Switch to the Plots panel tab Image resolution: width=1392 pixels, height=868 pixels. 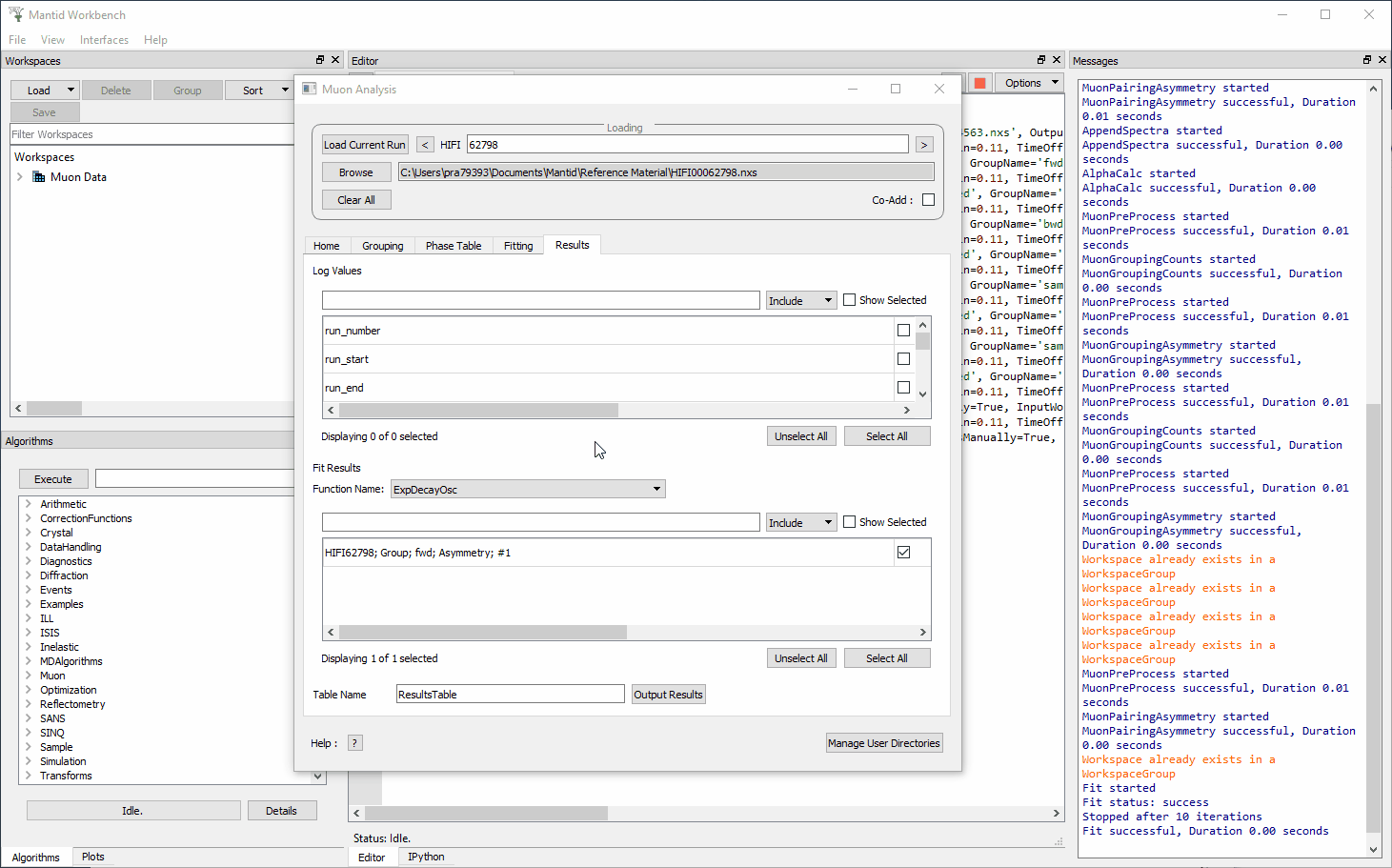coord(91,857)
